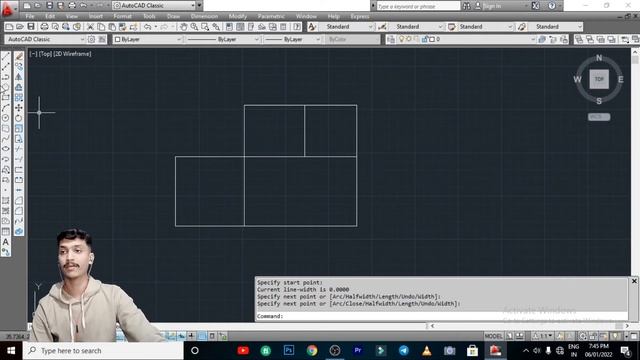Screen dimensions: 640x360
Task: Select the Move modify tool
Action: (19, 108)
